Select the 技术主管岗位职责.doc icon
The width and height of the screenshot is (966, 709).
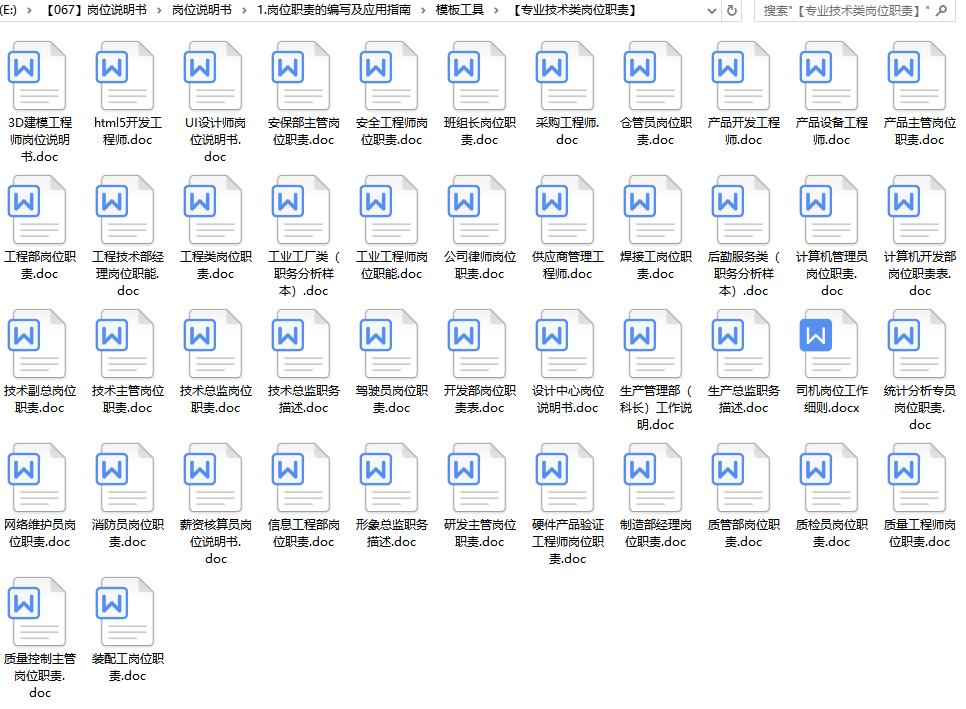point(125,343)
